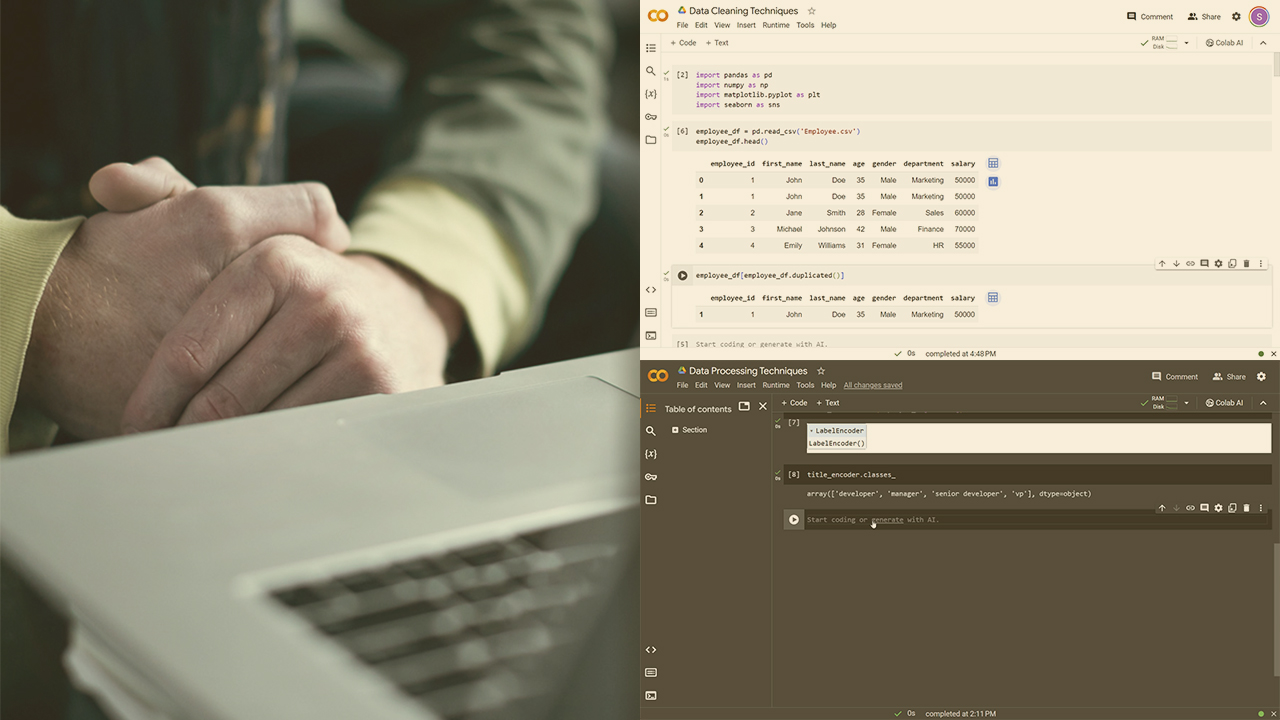Open interactive table view for employee_df output

pos(993,163)
